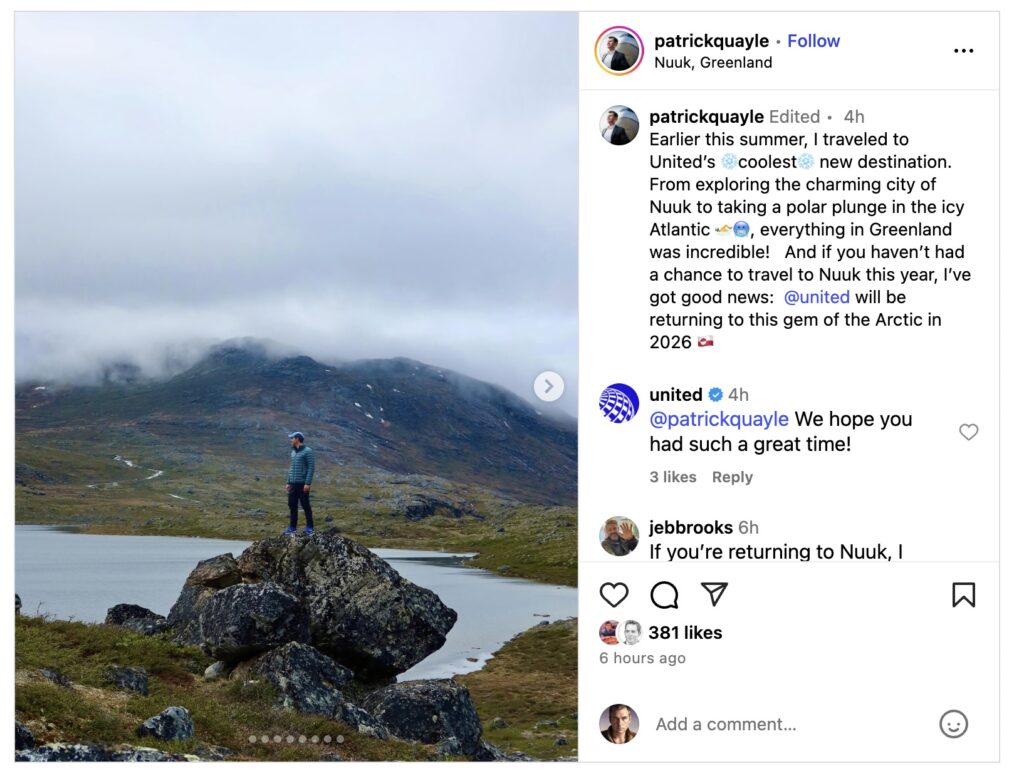Like the united comment with heart
This screenshot has height=776, width=1024.
pos(968,432)
